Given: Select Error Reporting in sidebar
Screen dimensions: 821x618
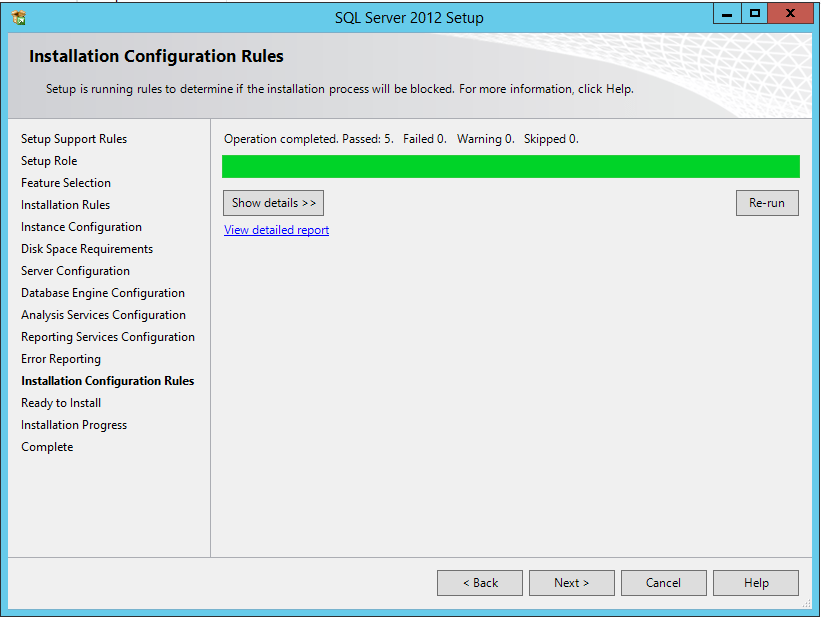Looking at the screenshot, I should point(61,359).
